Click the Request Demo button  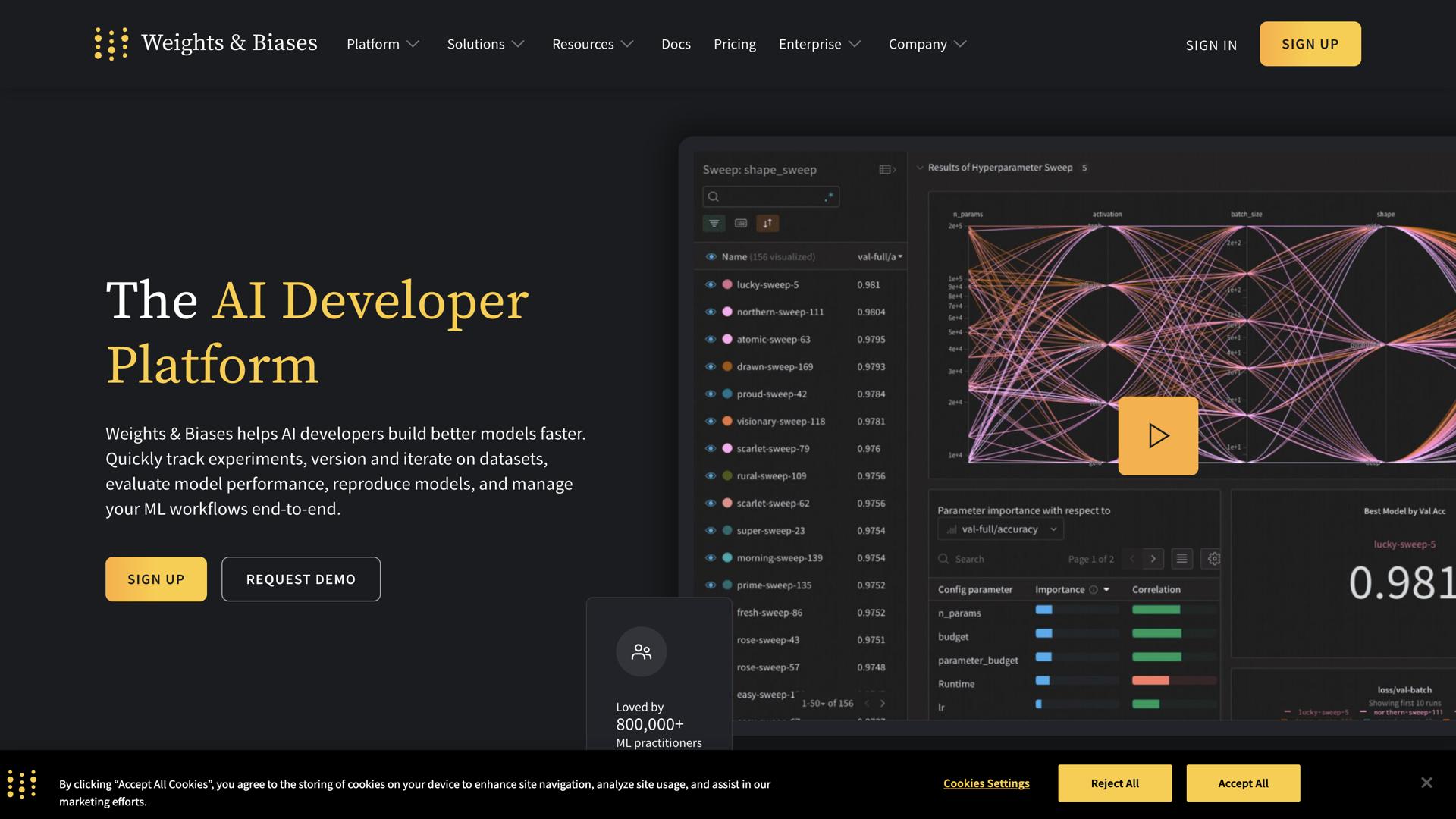click(301, 579)
